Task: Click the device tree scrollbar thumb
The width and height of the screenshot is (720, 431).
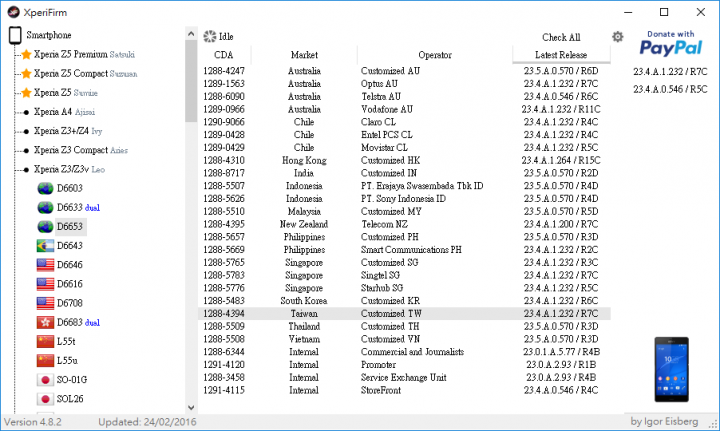Action: [191, 81]
